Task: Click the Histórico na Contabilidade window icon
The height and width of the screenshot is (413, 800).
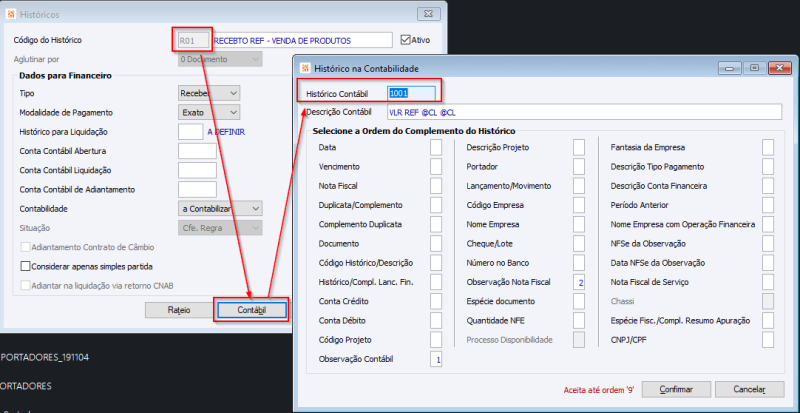Action: tap(306, 67)
